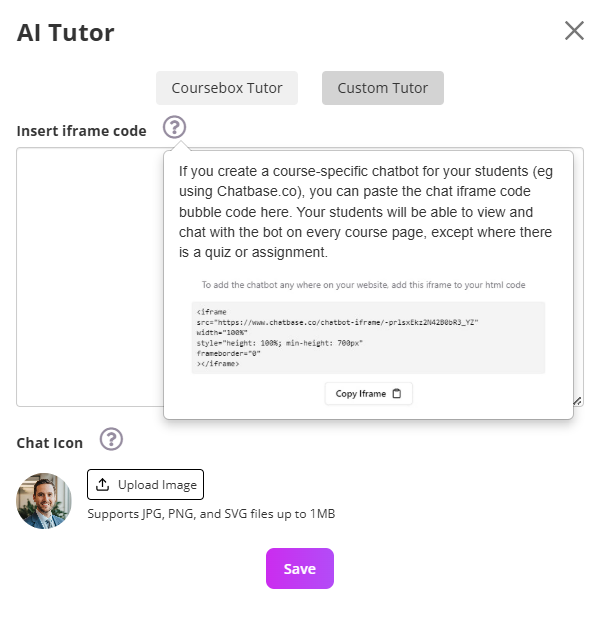Viewport: 602px width, 625px height.
Task: Click the 'To add the chatbot' instruction line
Action: (363, 285)
